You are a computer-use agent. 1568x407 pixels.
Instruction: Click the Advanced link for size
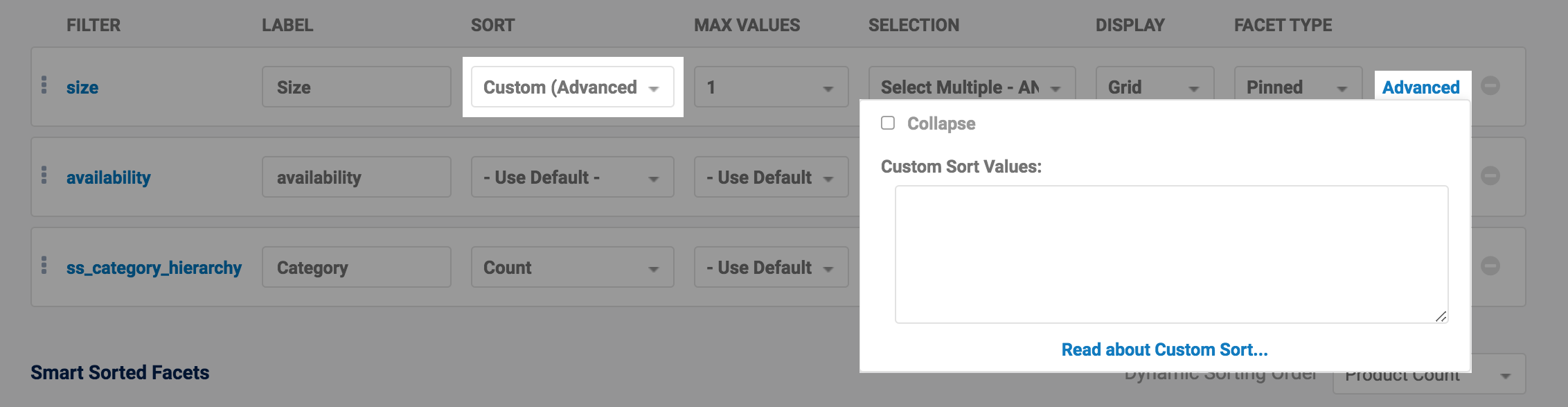click(1420, 87)
